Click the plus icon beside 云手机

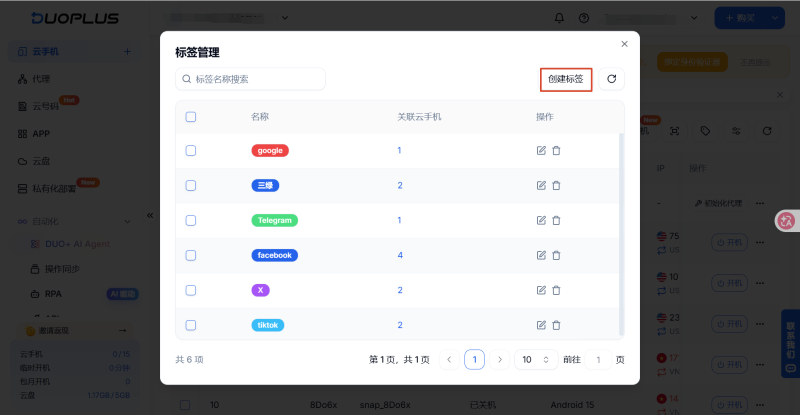coord(128,52)
